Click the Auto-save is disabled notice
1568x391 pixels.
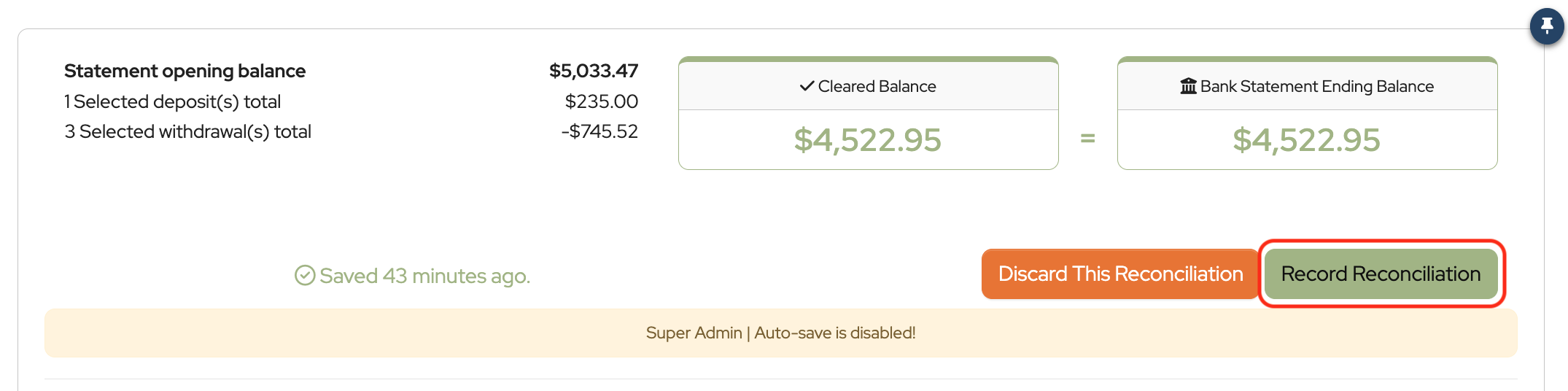[x=835, y=333]
